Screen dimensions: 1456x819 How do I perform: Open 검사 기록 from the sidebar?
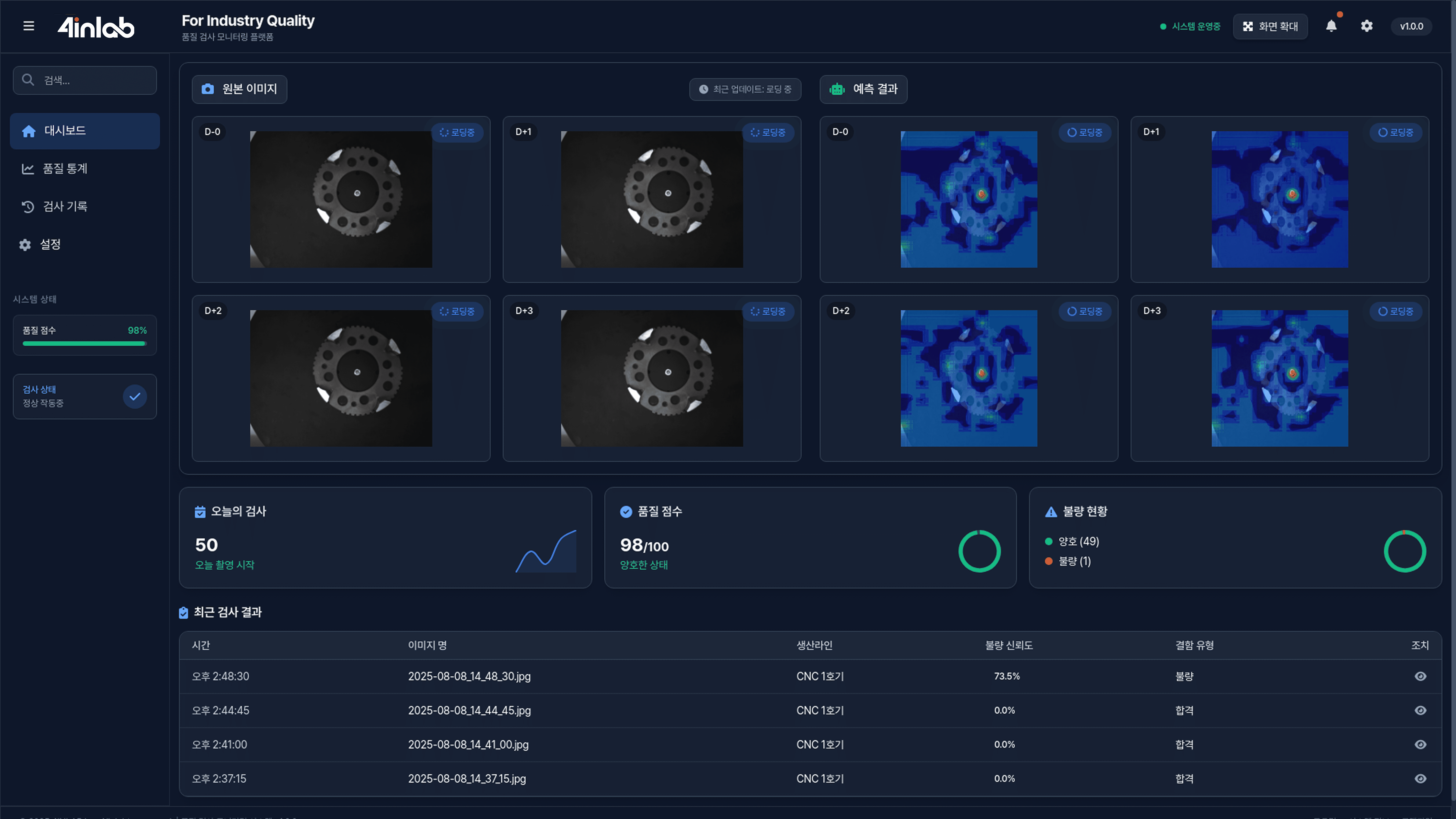pyautogui.click(x=65, y=206)
